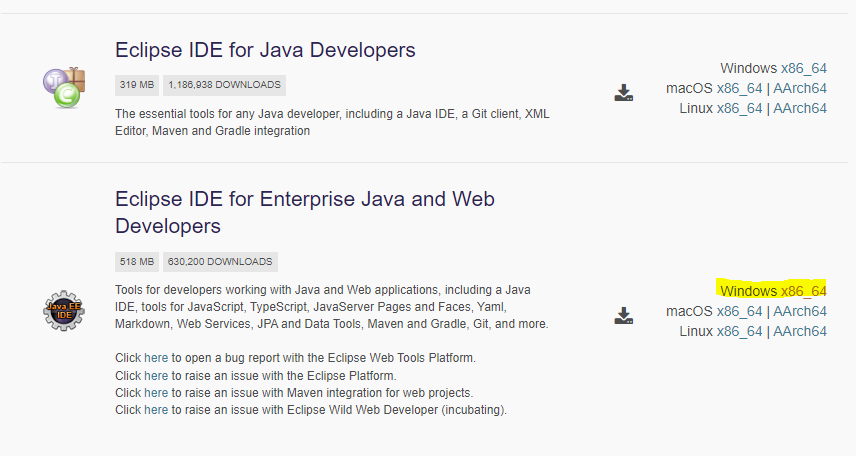The height and width of the screenshot is (456, 856).
Task: Open Eclipse IDE for Java Developers title
Action: click(265, 50)
